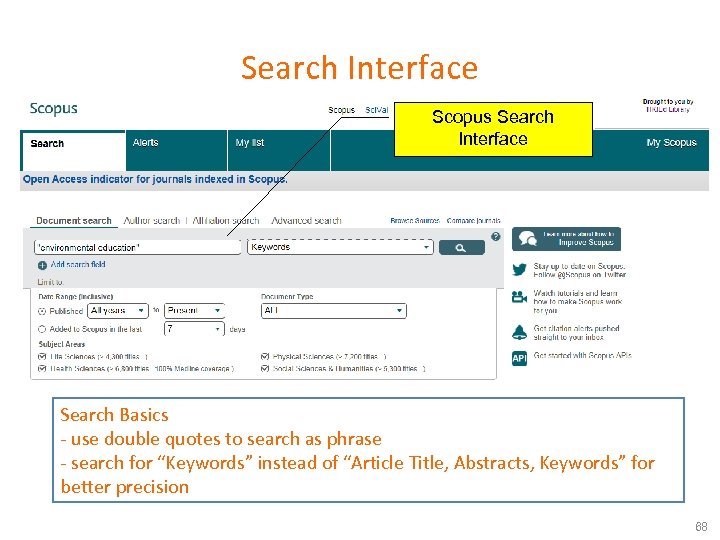Switch to the Alerts tab

tap(176, 151)
